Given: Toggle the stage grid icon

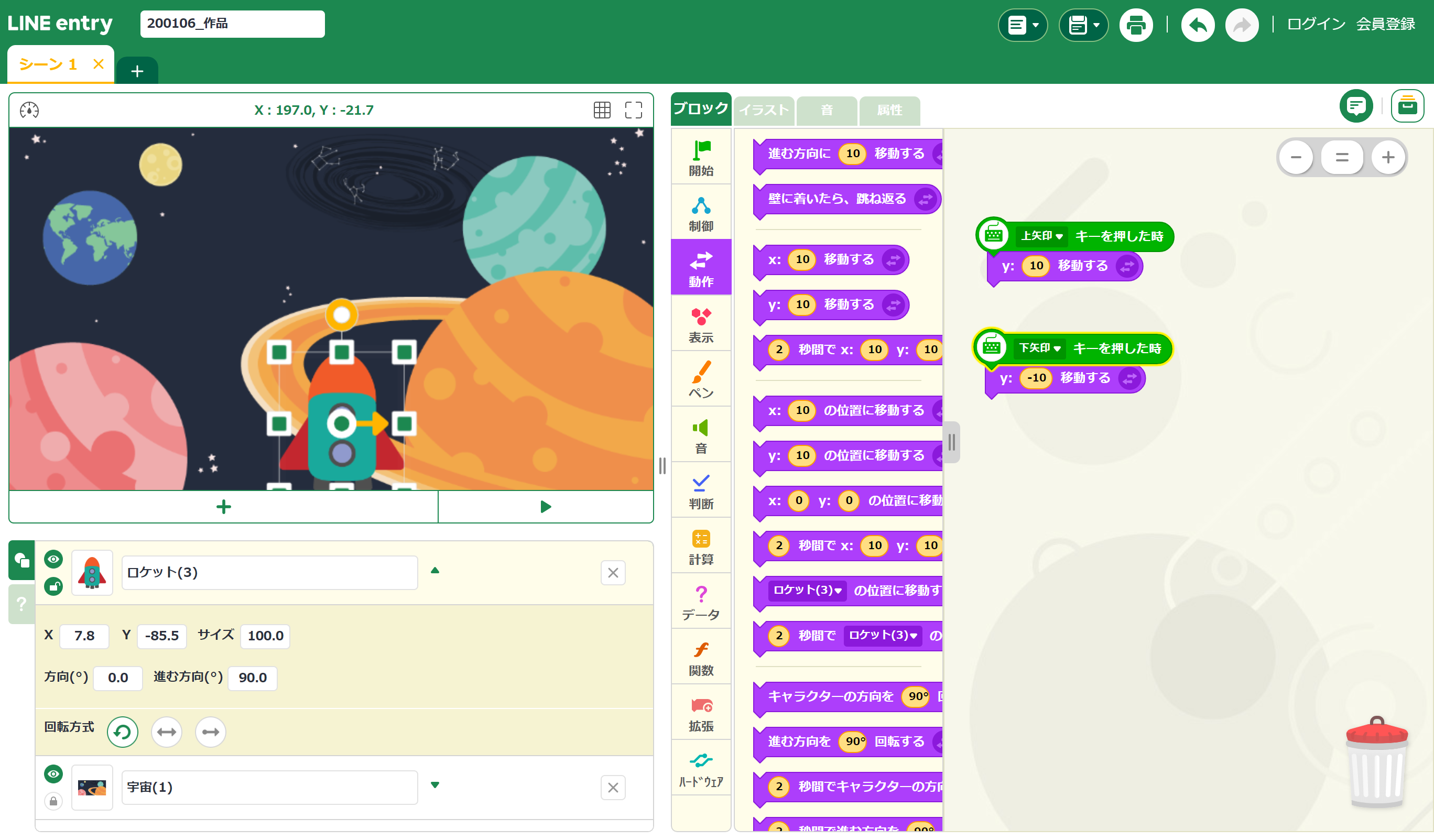Looking at the screenshot, I should click(602, 110).
